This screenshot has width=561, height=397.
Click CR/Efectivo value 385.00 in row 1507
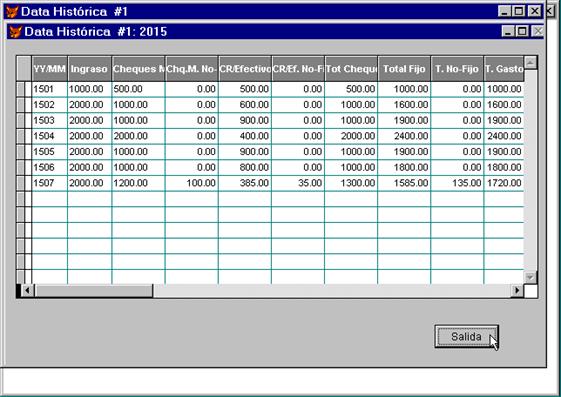tap(245, 183)
